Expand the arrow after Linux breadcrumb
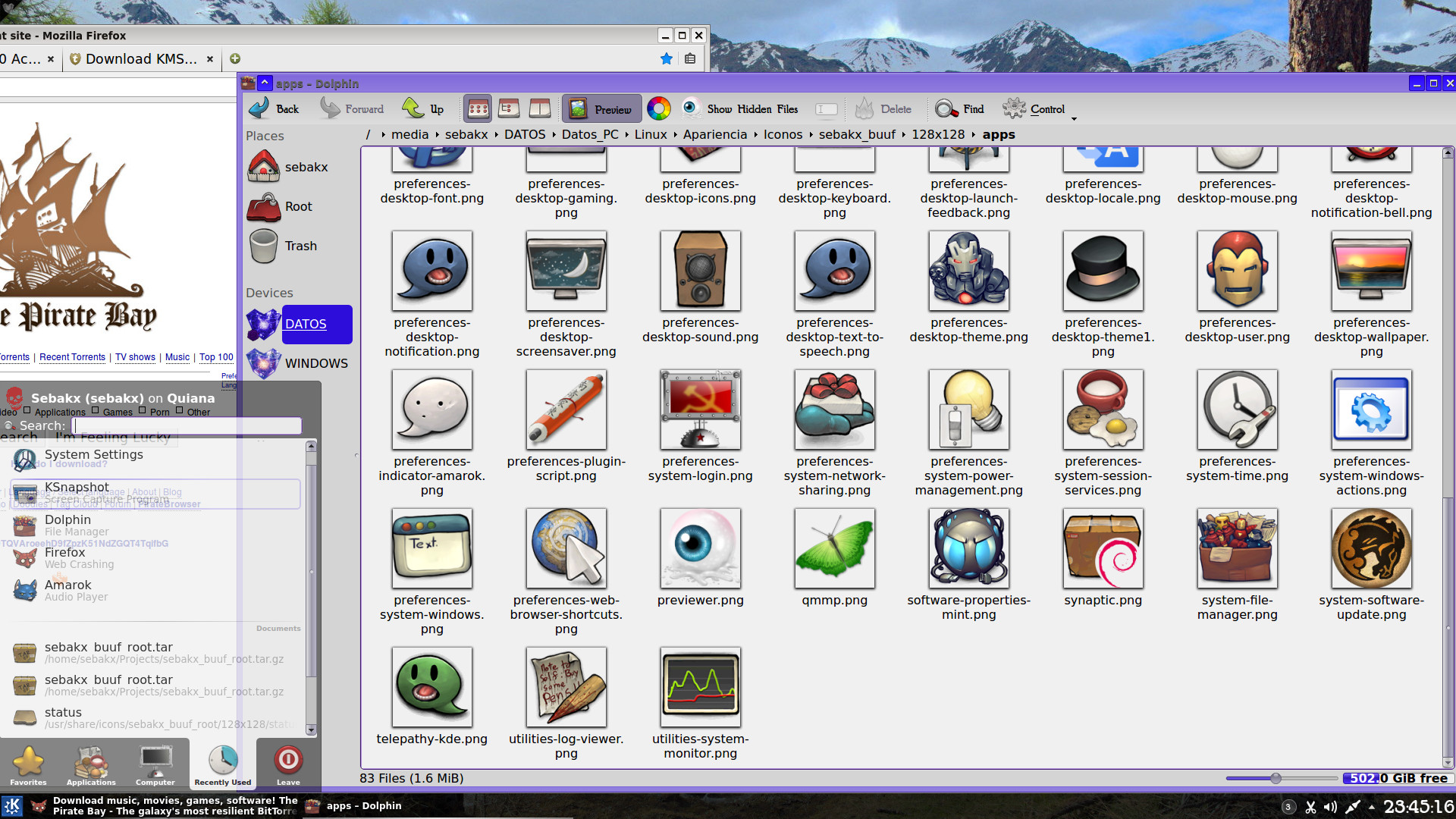The image size is (1456, 819). (x=676, y=135)
